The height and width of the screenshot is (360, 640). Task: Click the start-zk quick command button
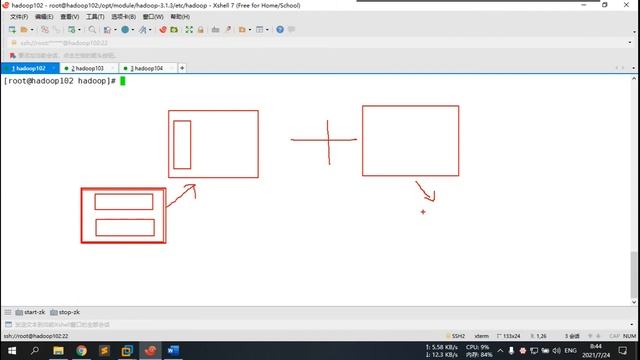30,312
